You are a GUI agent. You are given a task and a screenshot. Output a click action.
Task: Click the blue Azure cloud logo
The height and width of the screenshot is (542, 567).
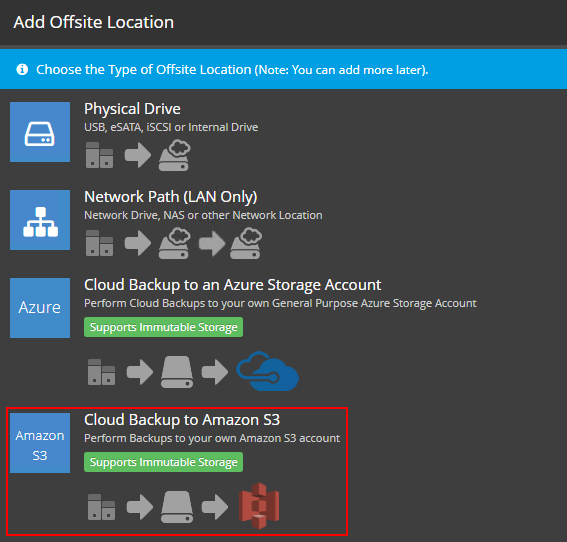268,371
